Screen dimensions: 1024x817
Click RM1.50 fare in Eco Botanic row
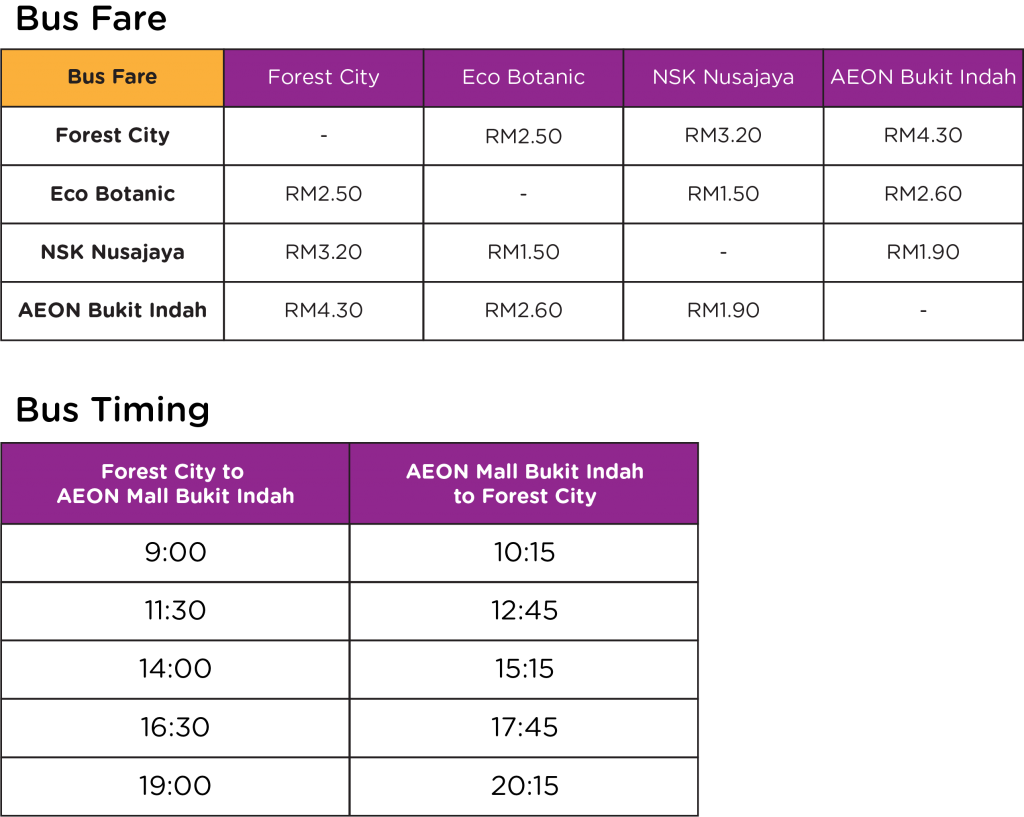(x=723, y=194)
